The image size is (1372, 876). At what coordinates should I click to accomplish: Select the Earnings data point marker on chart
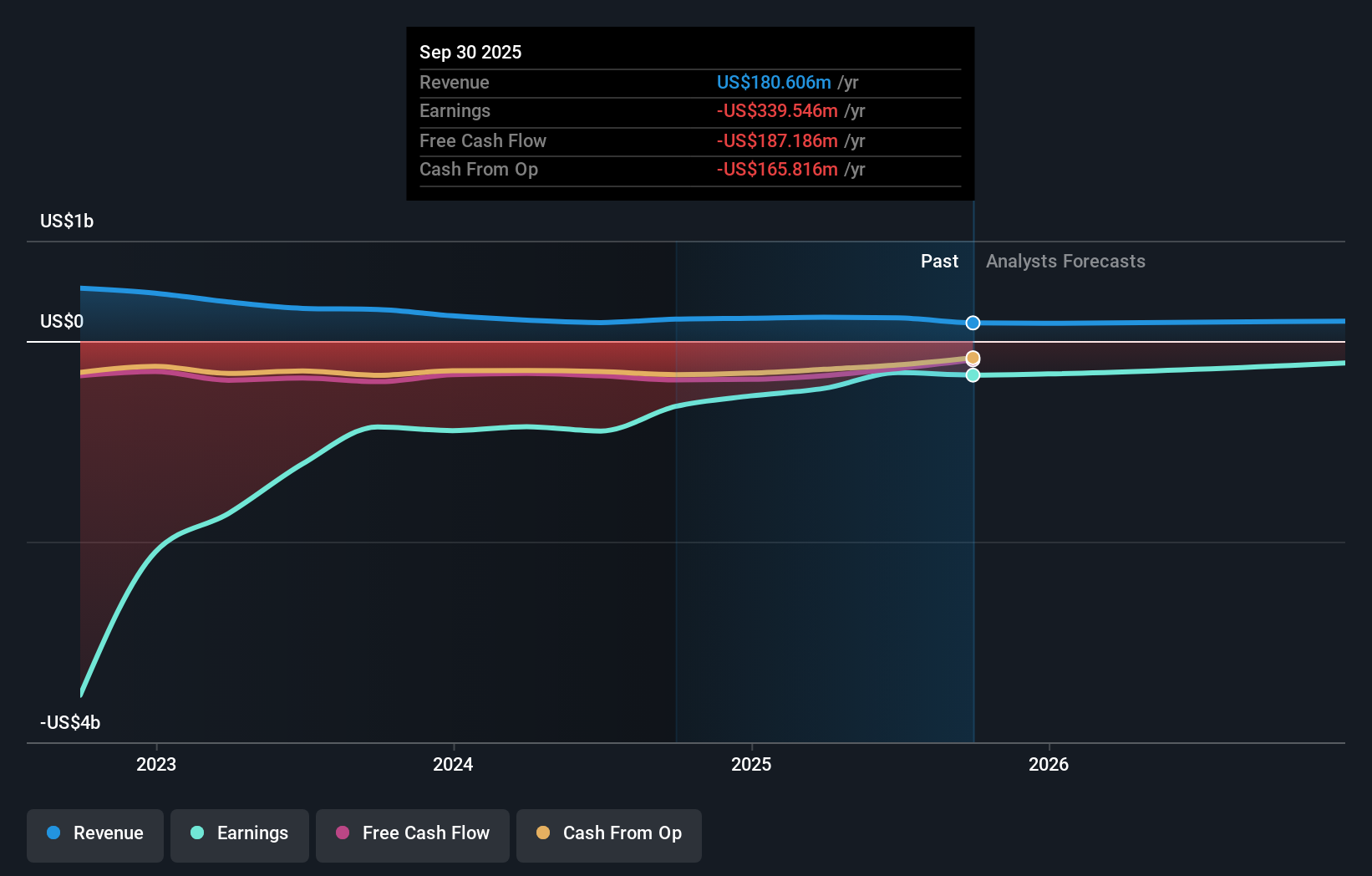tap(973, 375)
